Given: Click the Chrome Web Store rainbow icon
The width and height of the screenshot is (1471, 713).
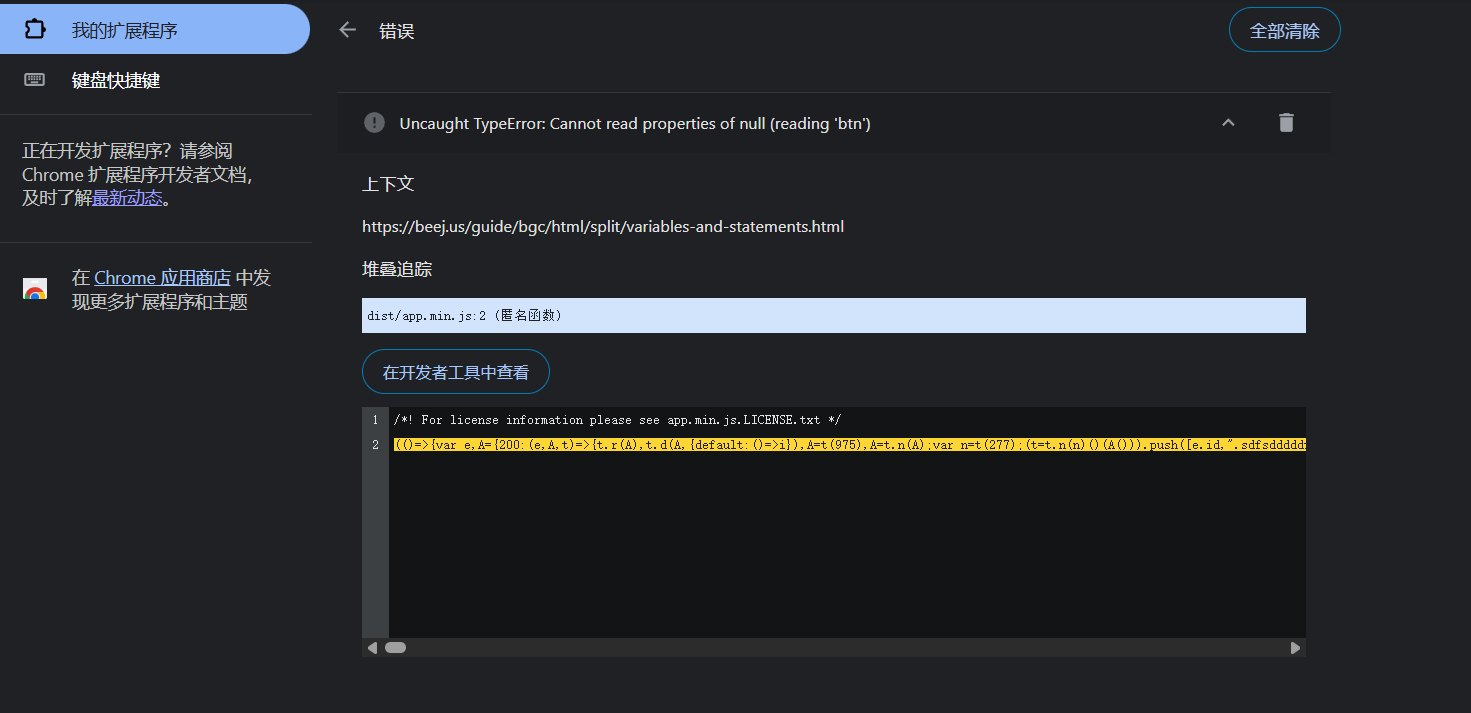Looking at the screenshot, I should pos(35,289).
